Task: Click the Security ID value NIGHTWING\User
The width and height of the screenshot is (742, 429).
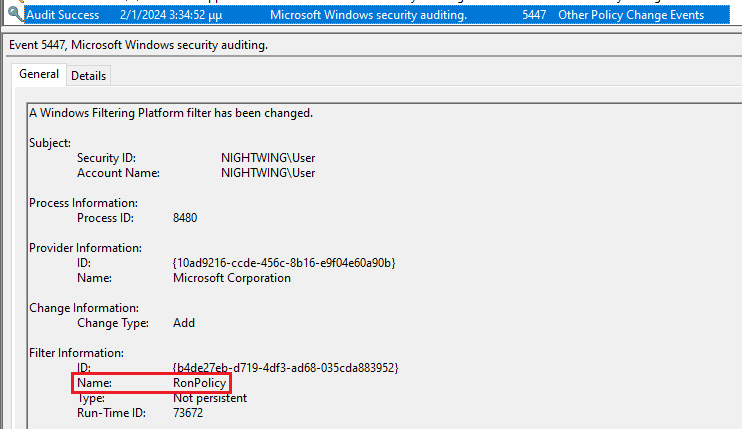Action: pos(268,158)
